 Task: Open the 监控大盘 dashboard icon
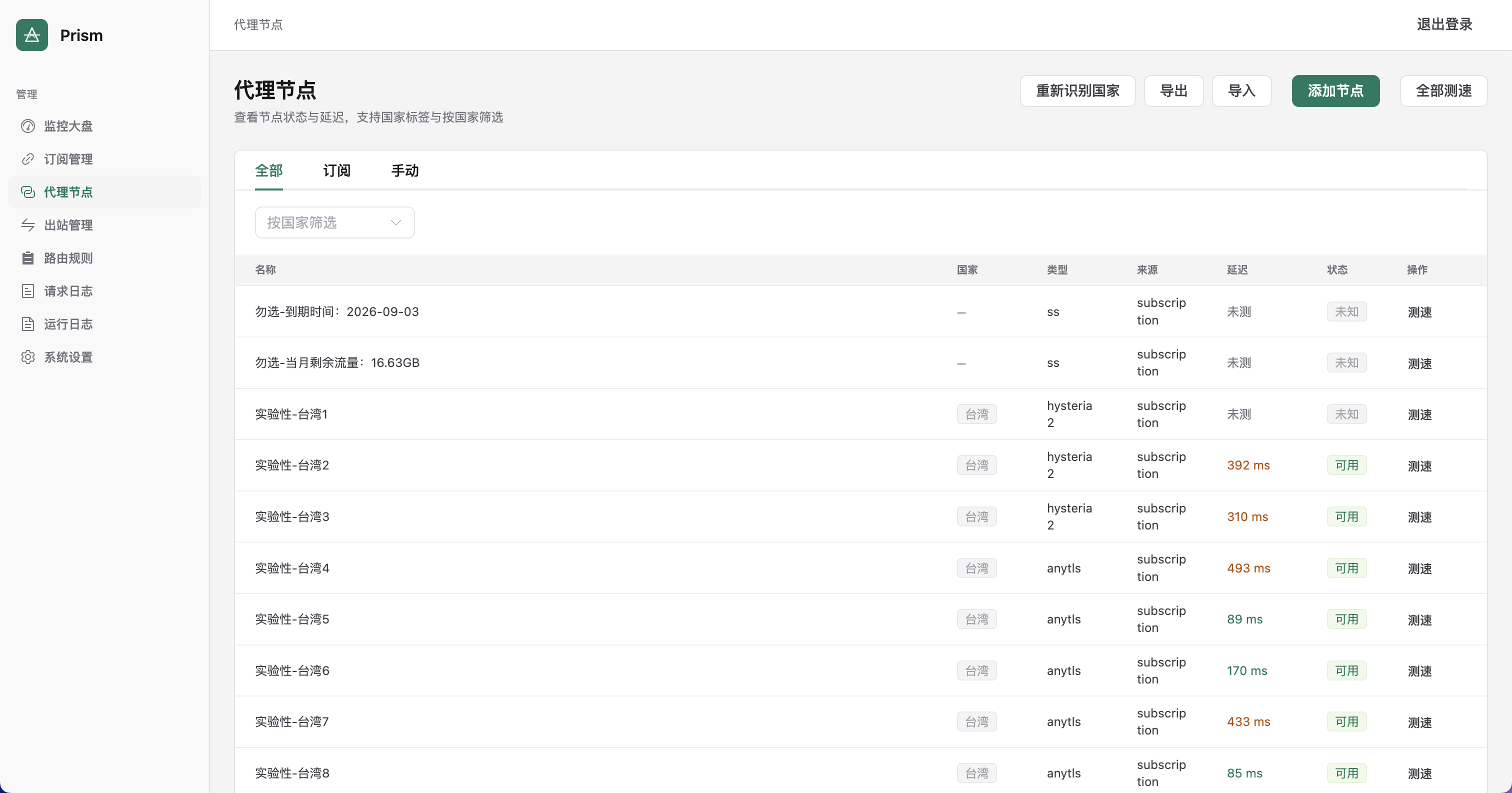(27, 126)
